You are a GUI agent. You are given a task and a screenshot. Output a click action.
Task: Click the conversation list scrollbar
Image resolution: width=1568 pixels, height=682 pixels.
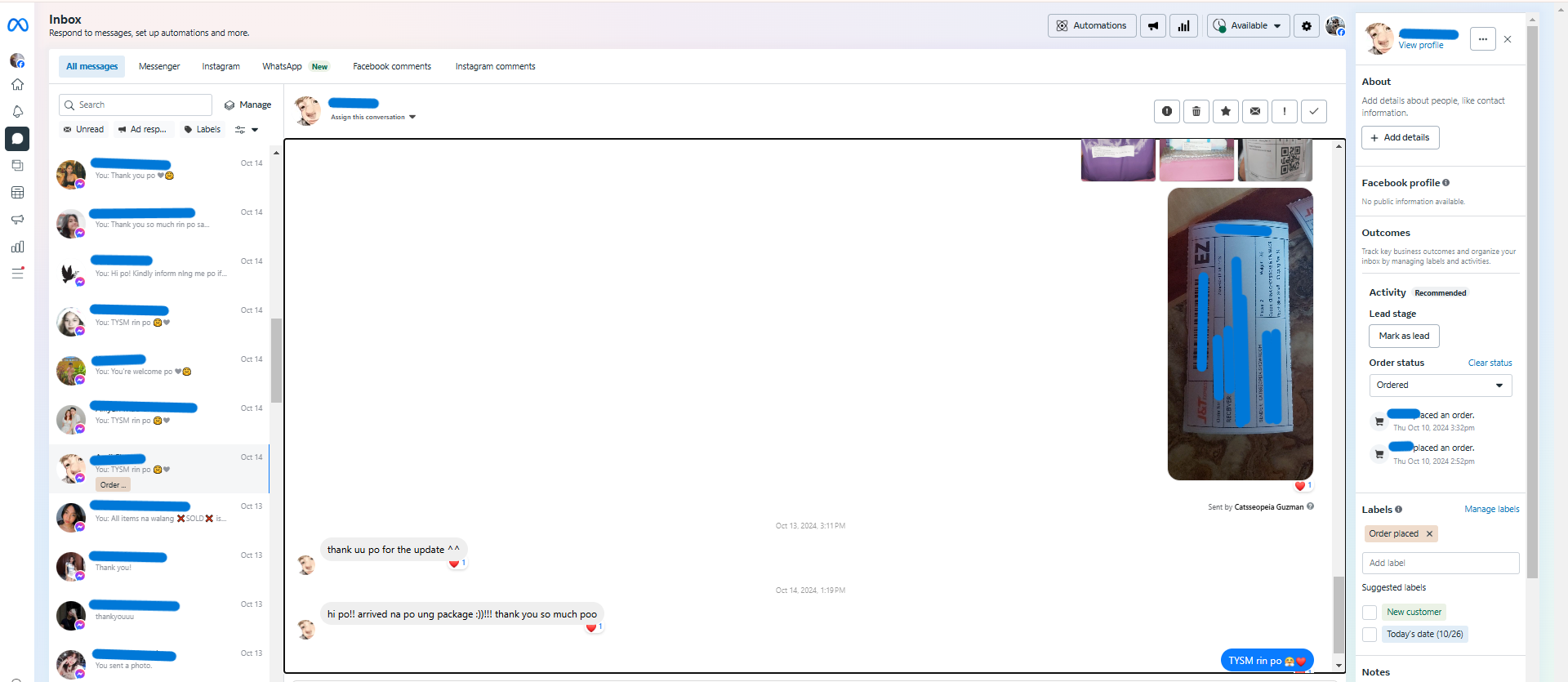(276, 360)
